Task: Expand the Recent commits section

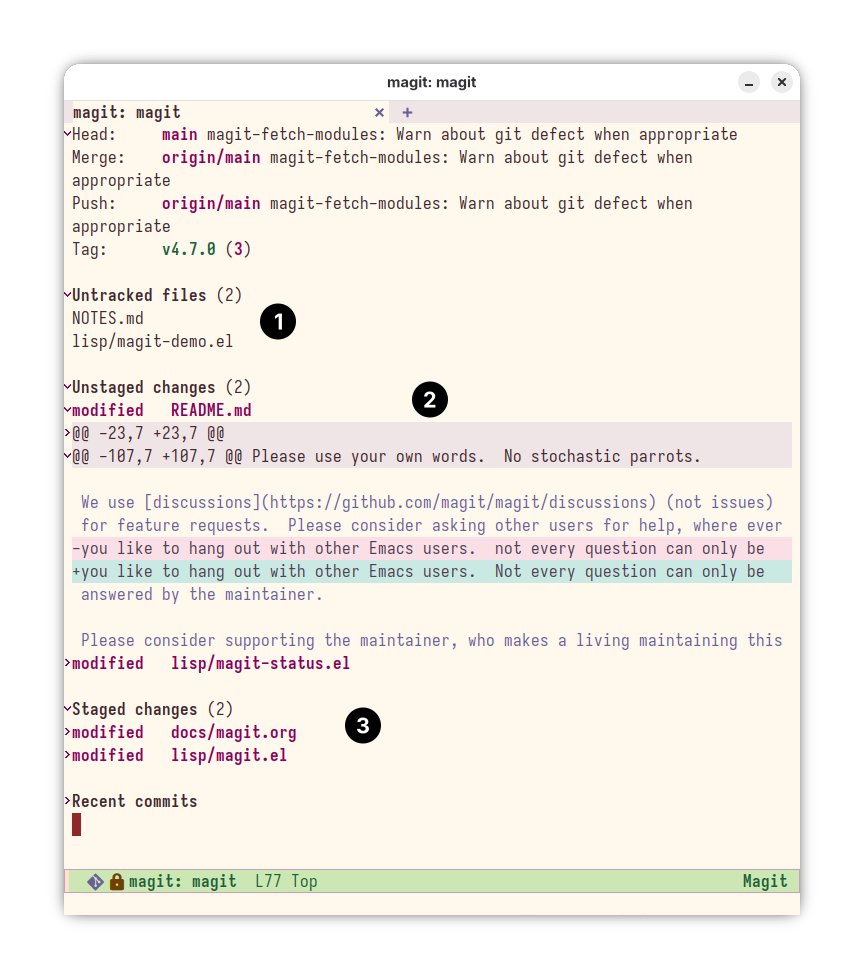Action: pos(67,800)
